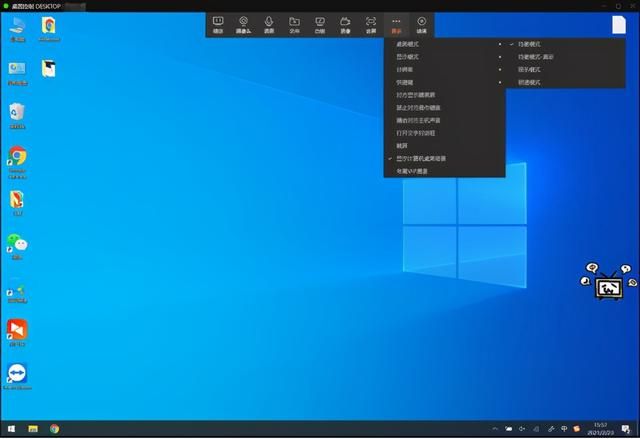Start recording with the video camera (录像) icon
Viewport: 640px width, 439px height.
pos(345,24)
